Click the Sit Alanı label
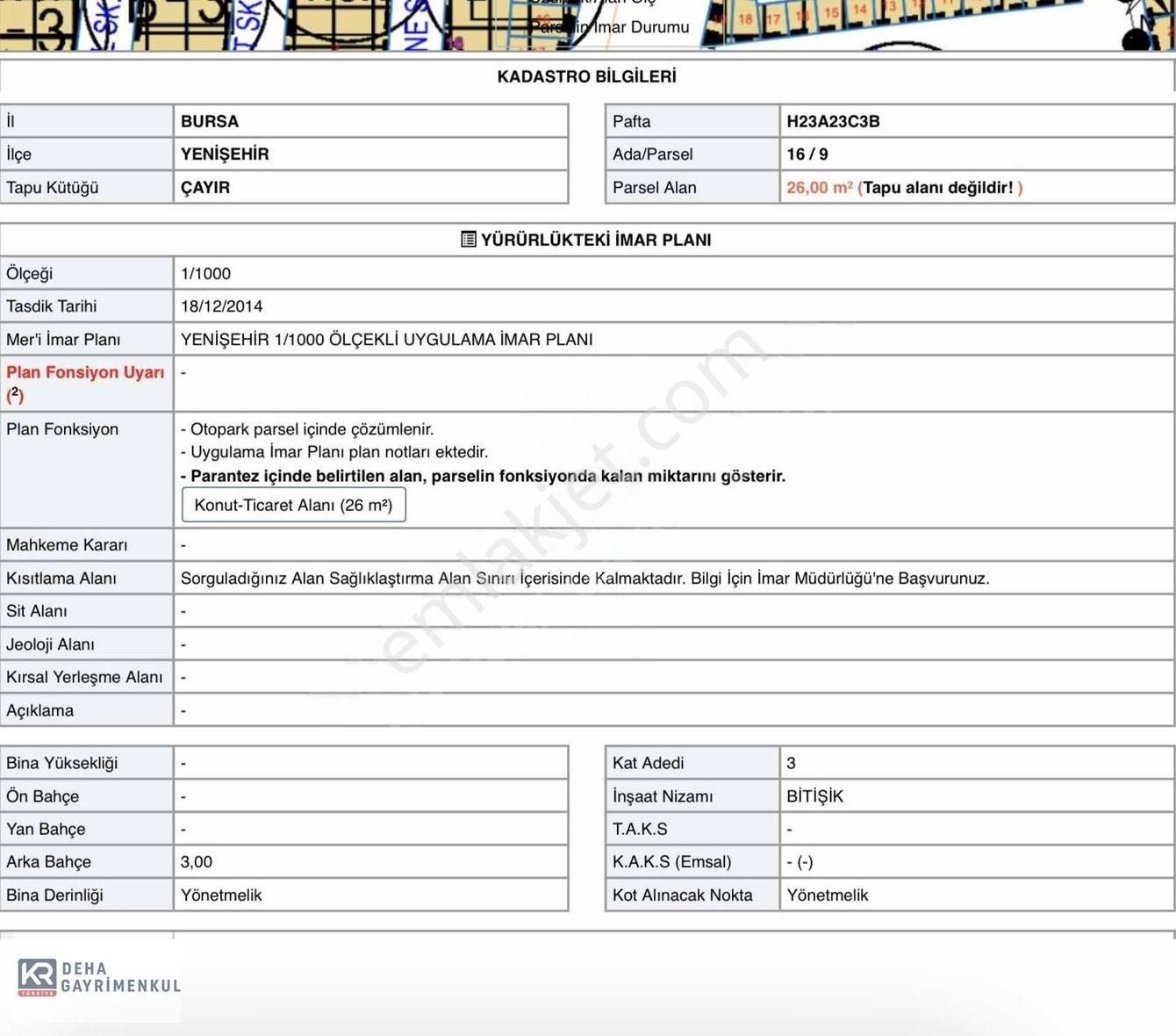 (x=36, y=611)
